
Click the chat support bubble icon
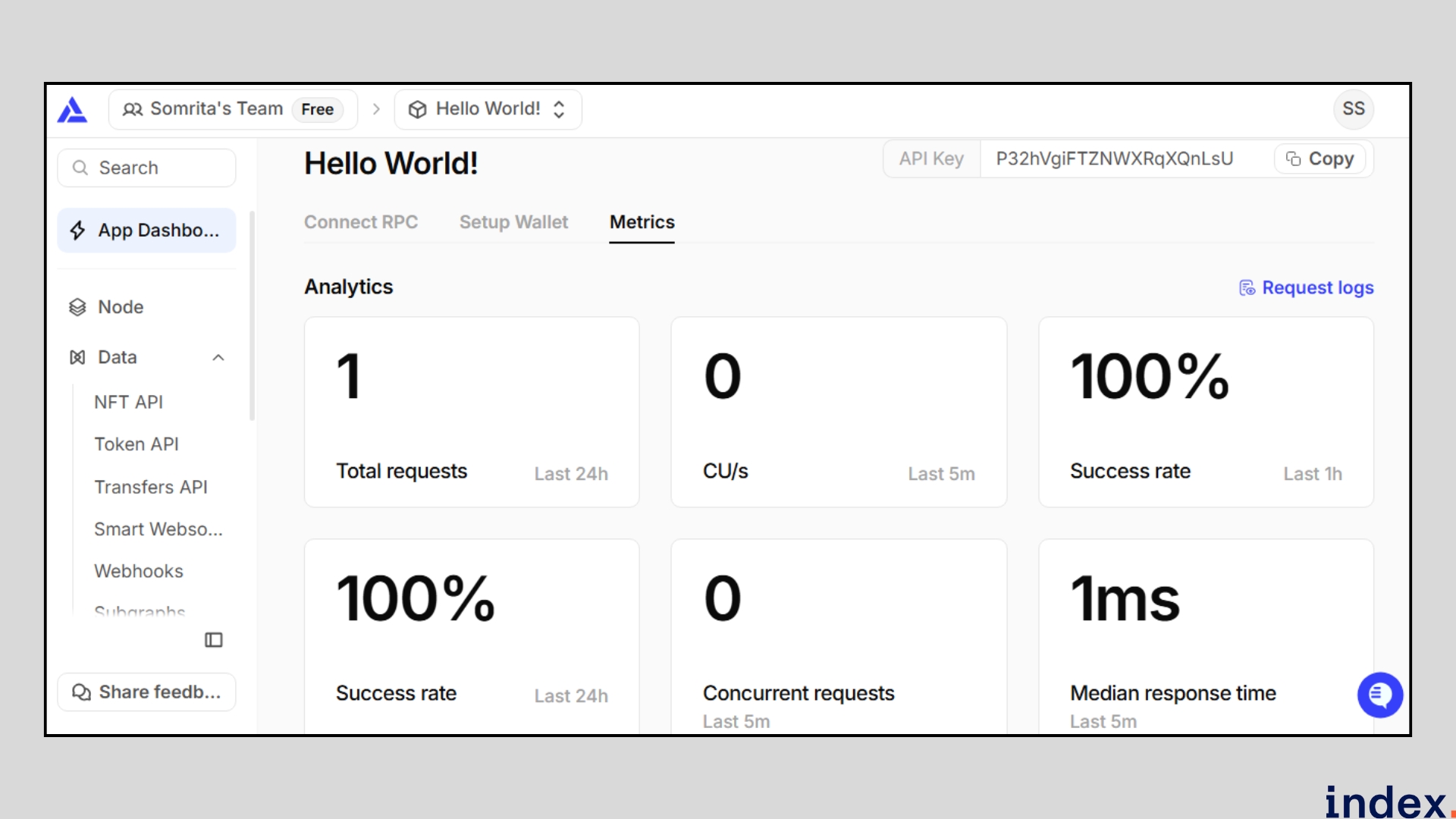[1379, 695]
